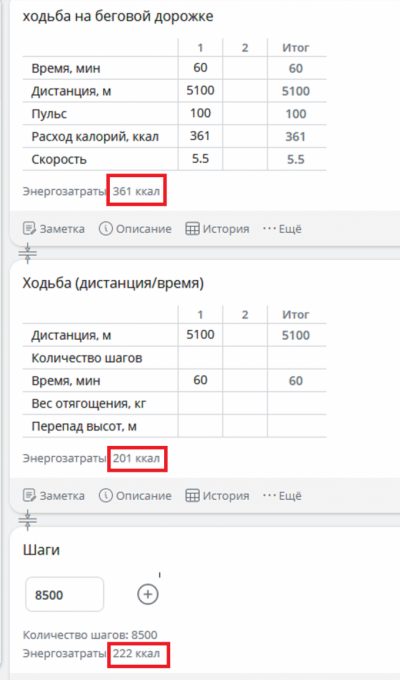Select column 2 header in treadmill table
400x680 pixels.
(245, 47)
